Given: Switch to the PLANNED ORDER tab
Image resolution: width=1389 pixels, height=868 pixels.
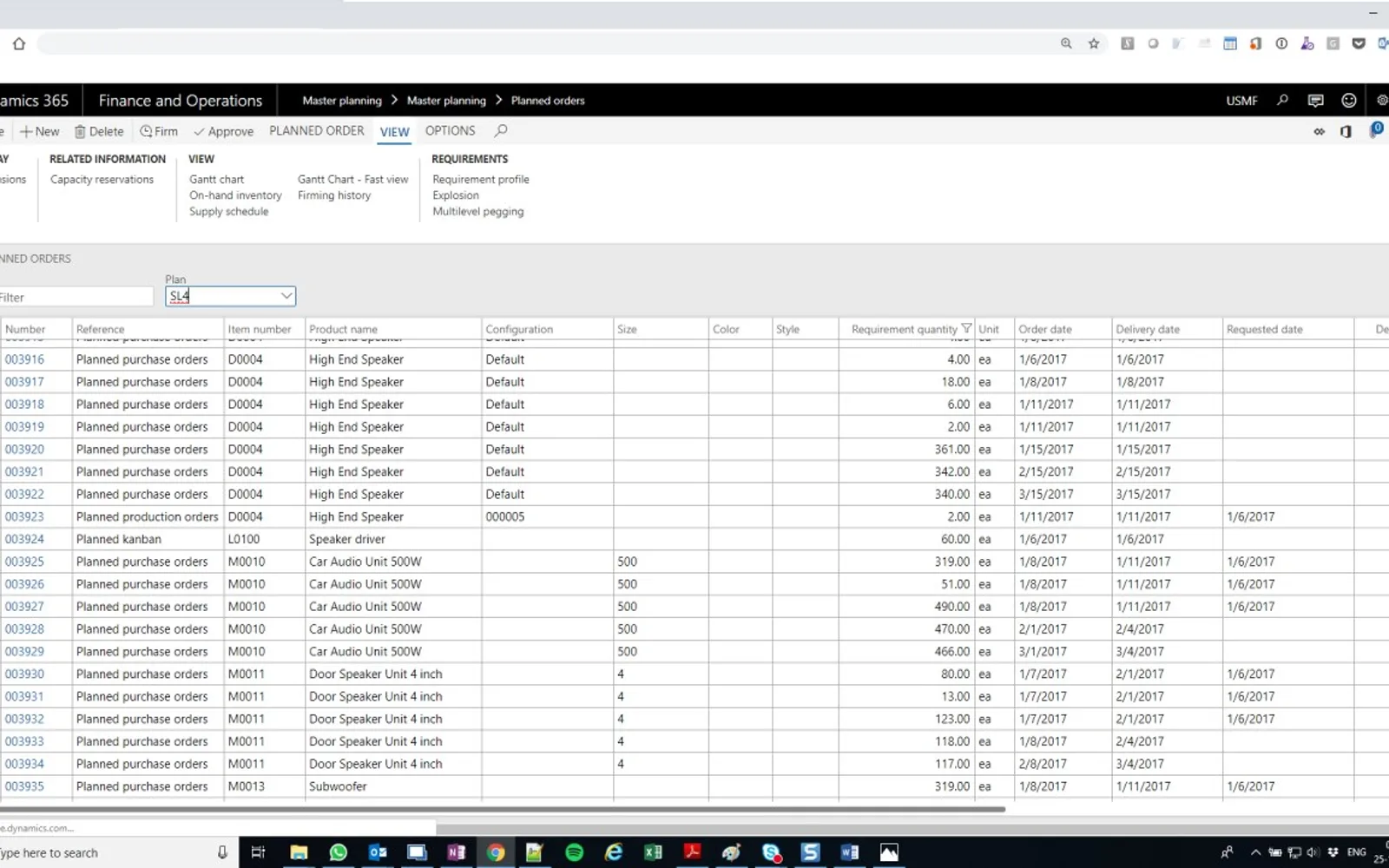Looking at the screenshot, I should point(316,131).
